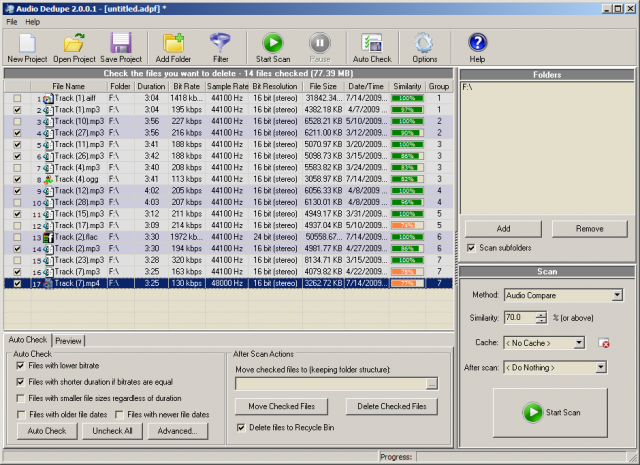This screenshot has width=640, height=465.
Task: Check the box for Track (1).aiff
Action: 17,98
